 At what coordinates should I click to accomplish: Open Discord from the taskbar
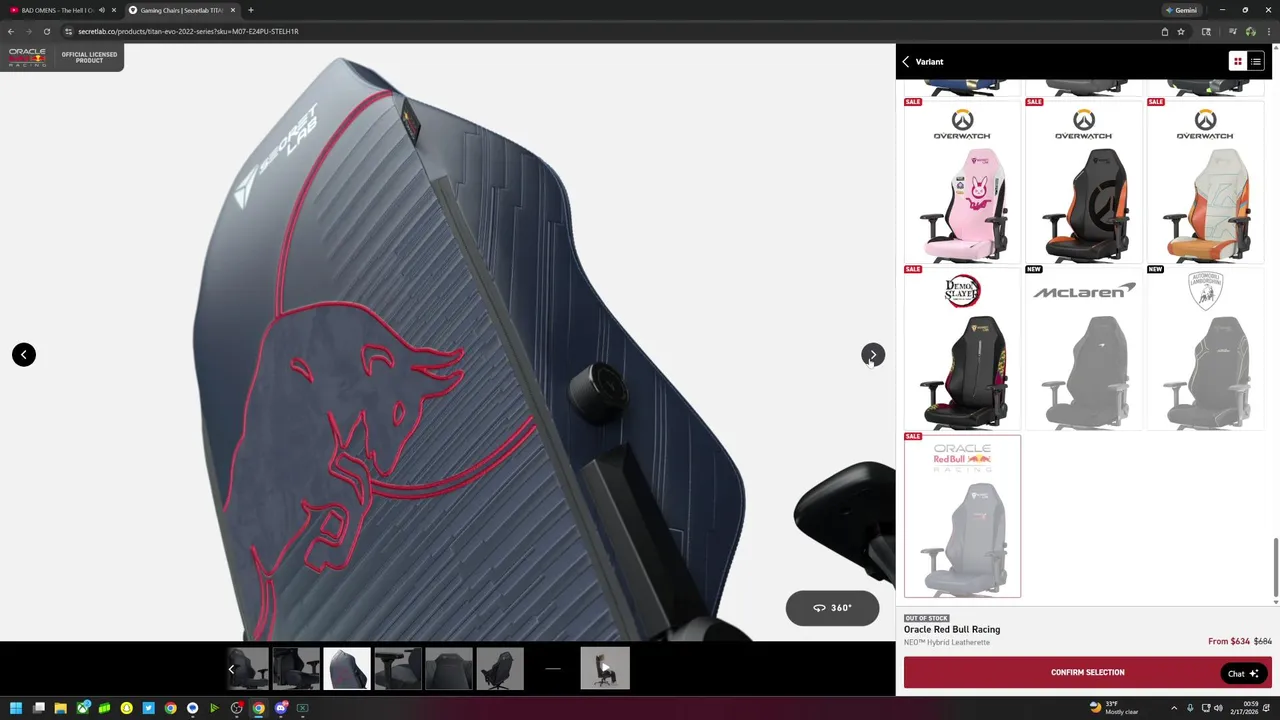pyautogui.click(x=281, y=708)
